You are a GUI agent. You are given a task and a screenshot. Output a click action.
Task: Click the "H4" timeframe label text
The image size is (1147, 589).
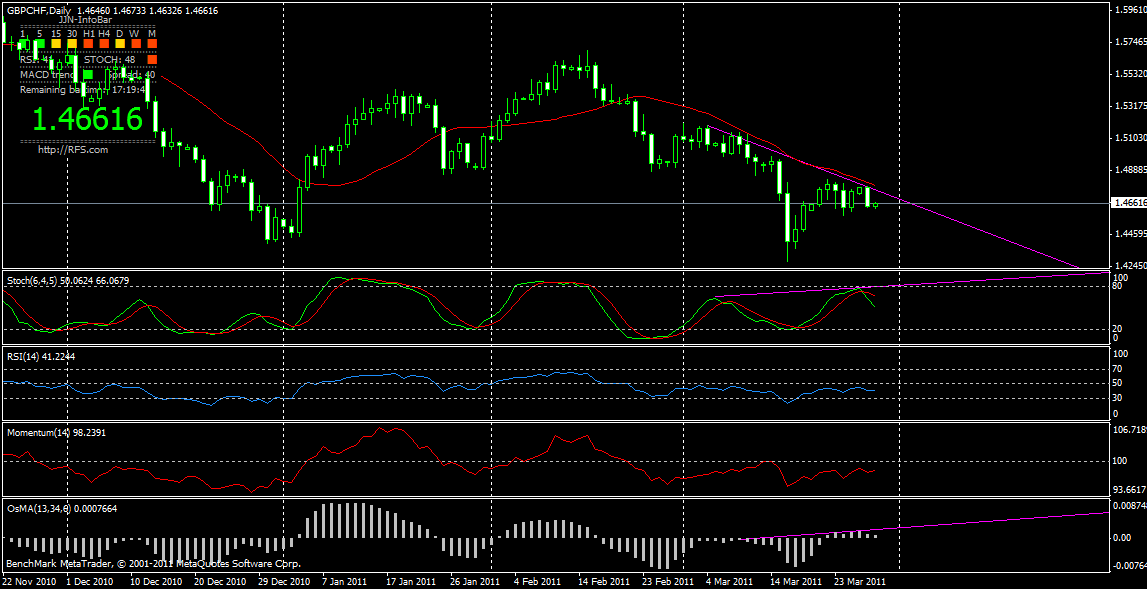(x=105, y=34)
